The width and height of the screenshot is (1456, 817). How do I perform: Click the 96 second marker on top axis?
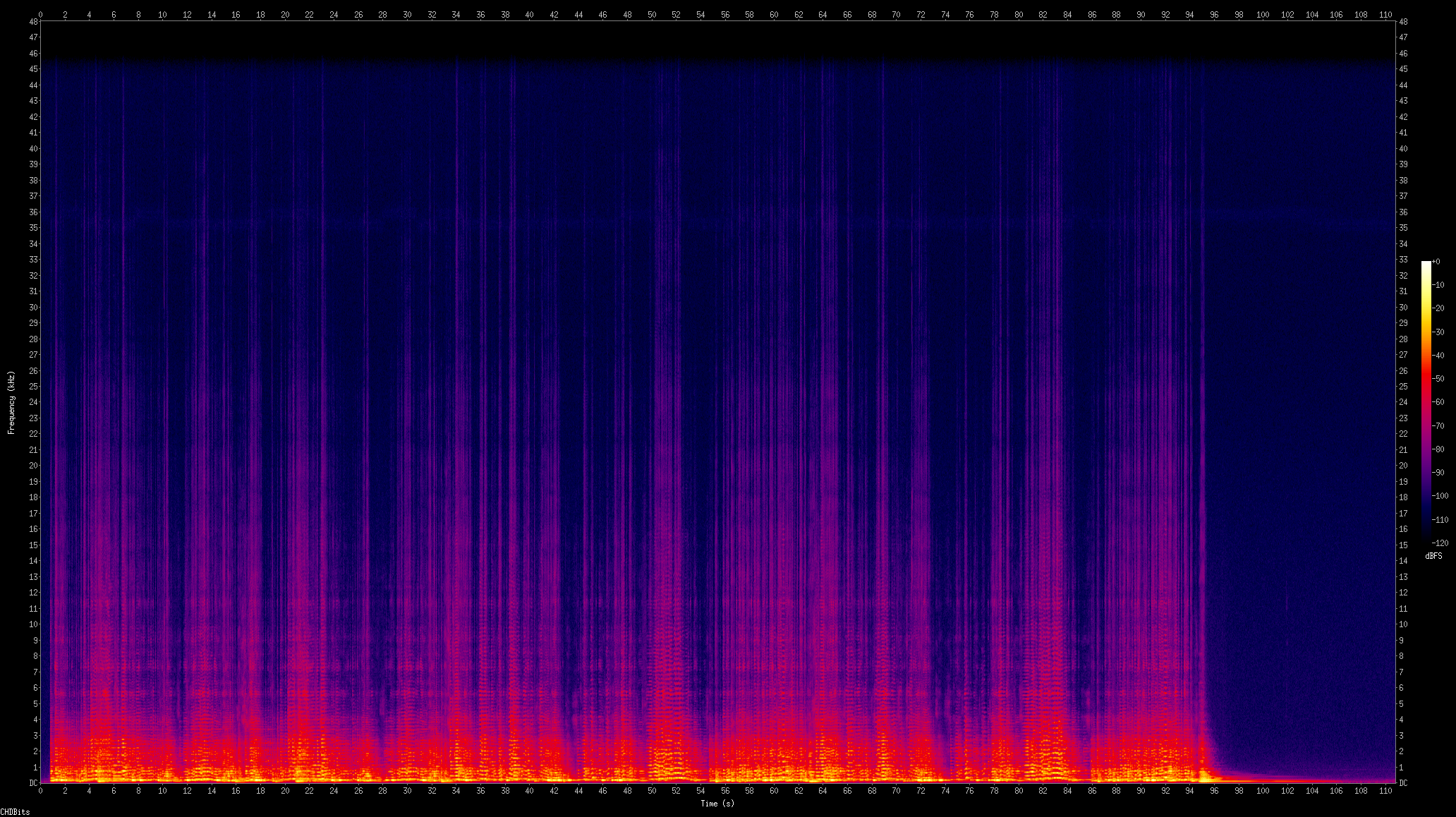(1214, 14)
